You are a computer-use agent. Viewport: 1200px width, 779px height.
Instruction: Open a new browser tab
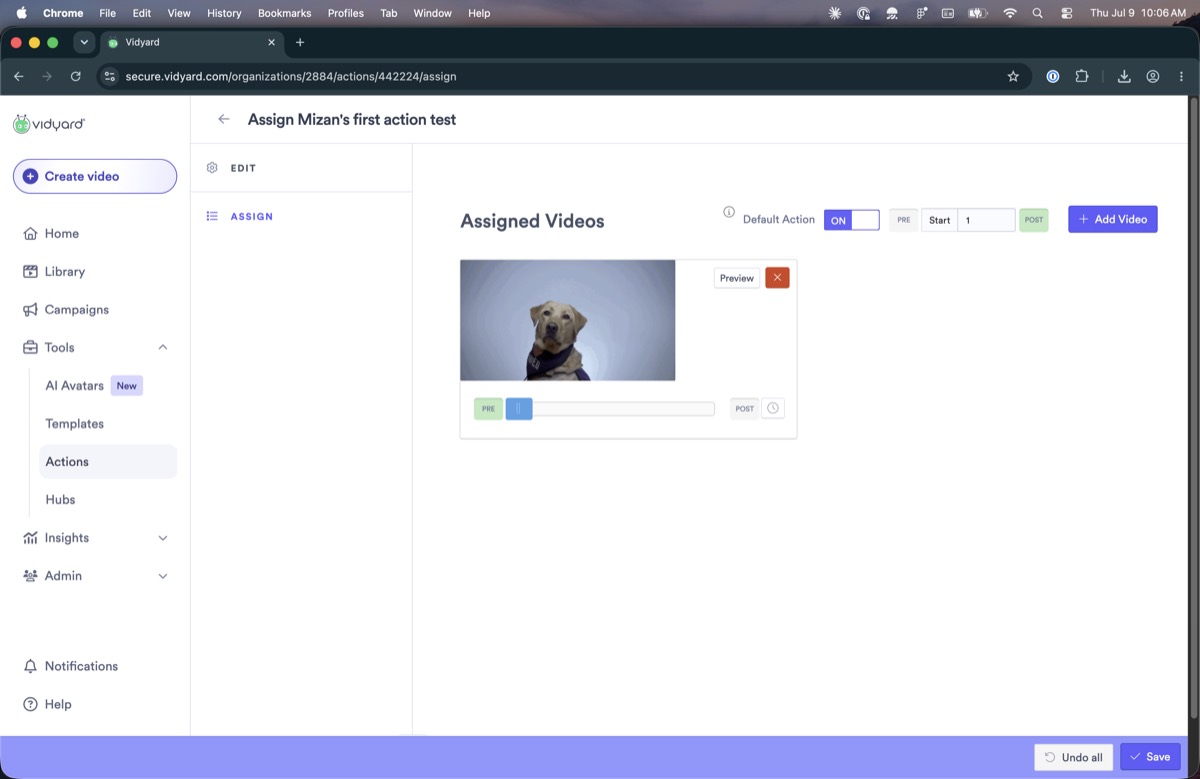coord(300,42)
